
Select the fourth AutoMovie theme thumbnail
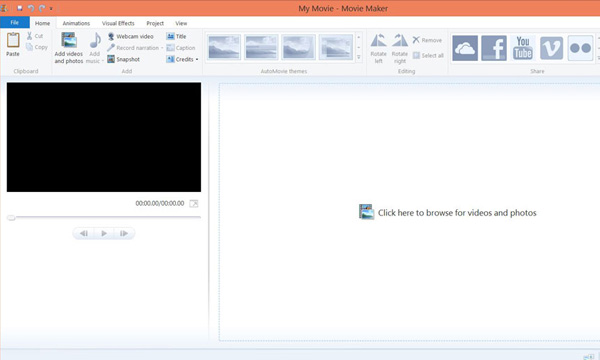click(x=336, y=47)
